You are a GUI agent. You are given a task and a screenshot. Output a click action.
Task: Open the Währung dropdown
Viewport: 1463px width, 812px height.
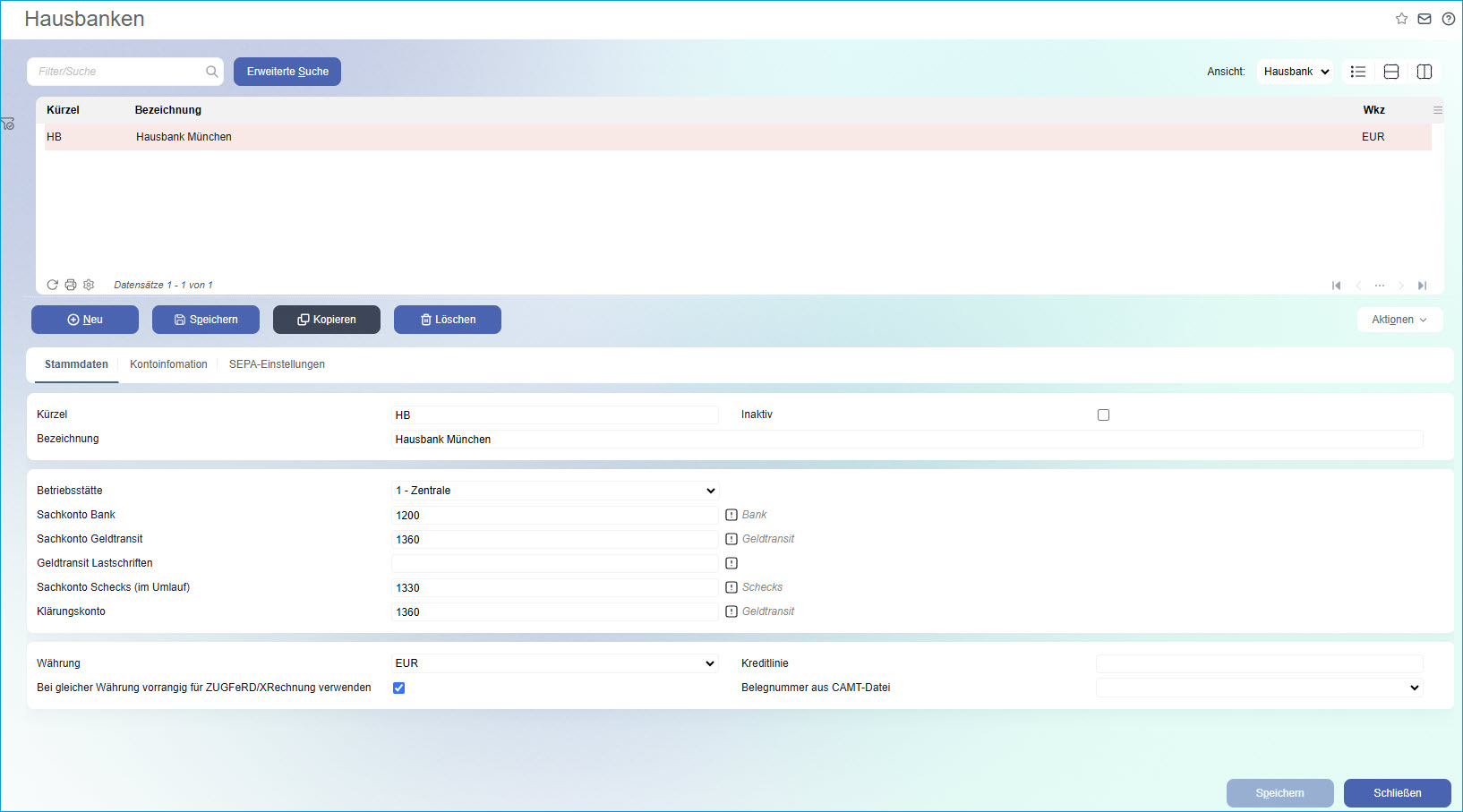point(710,662)
